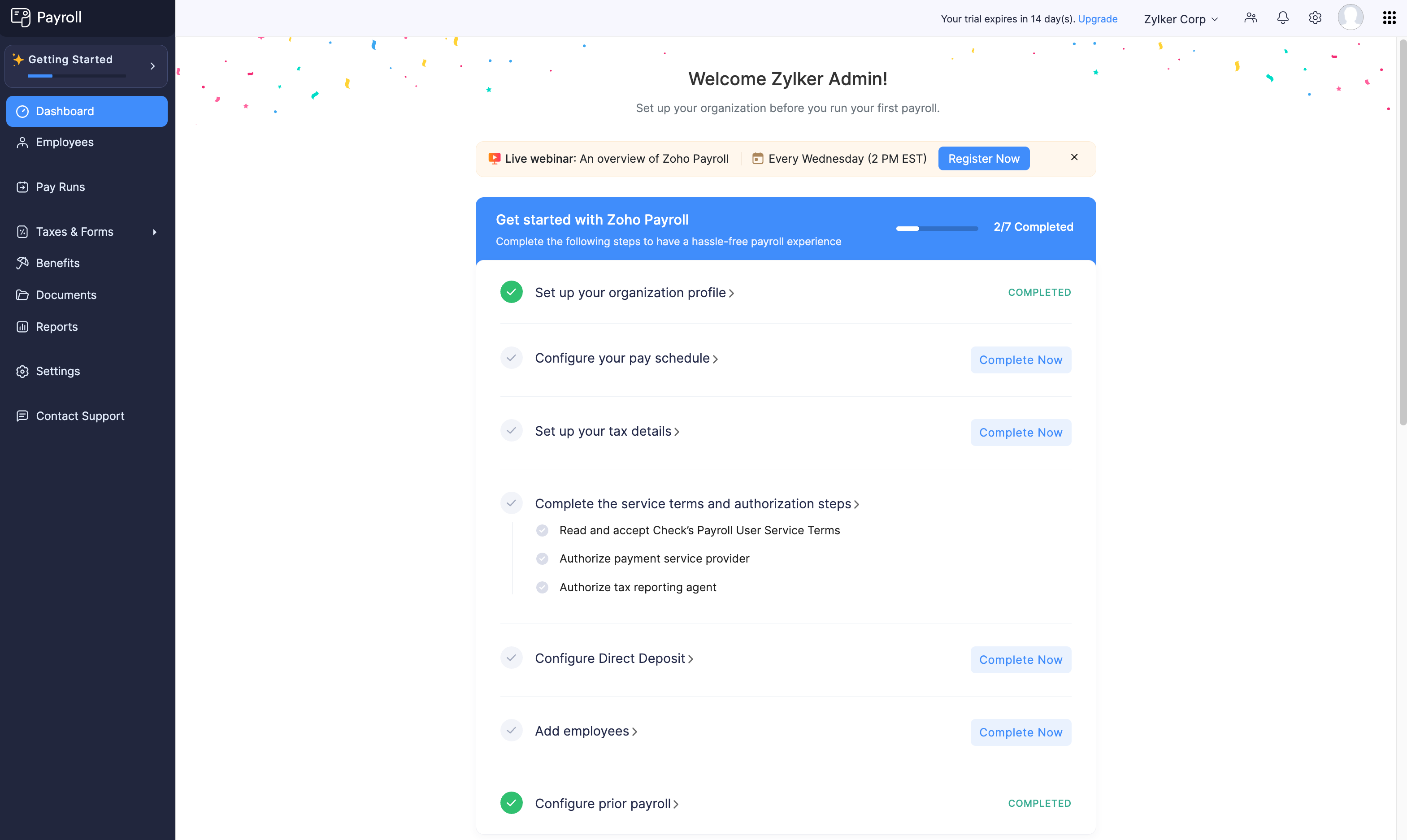Screen dimensions: 1407x840
Task: Select Reports in the sidebar
Action: tap(56, 327)
